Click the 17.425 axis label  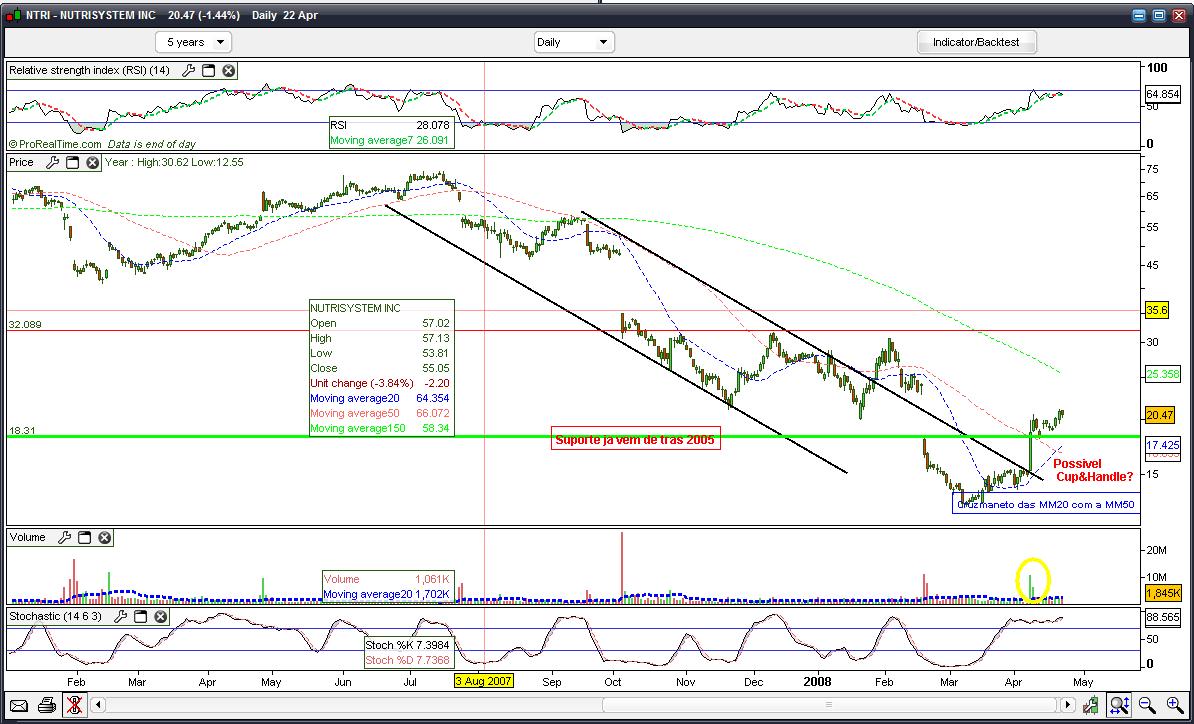(1162, 445)
